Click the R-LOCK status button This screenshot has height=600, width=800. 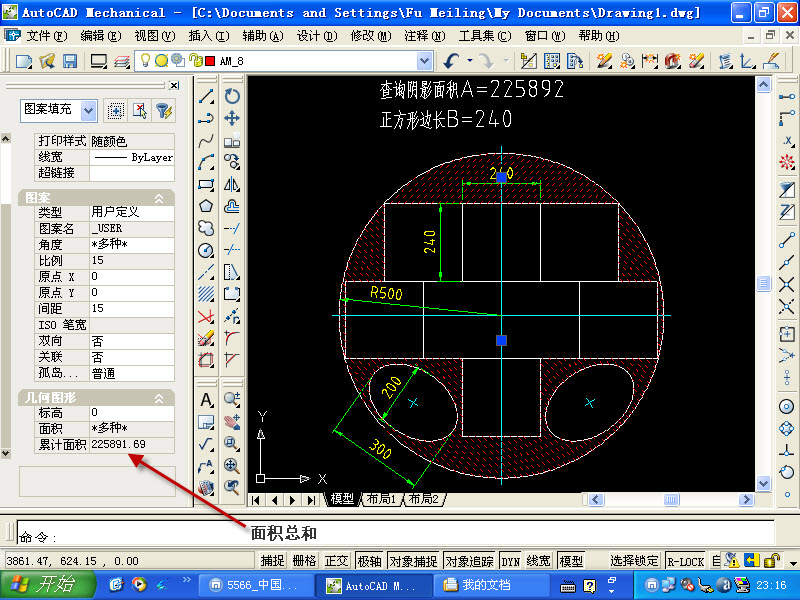click(685, 561)
